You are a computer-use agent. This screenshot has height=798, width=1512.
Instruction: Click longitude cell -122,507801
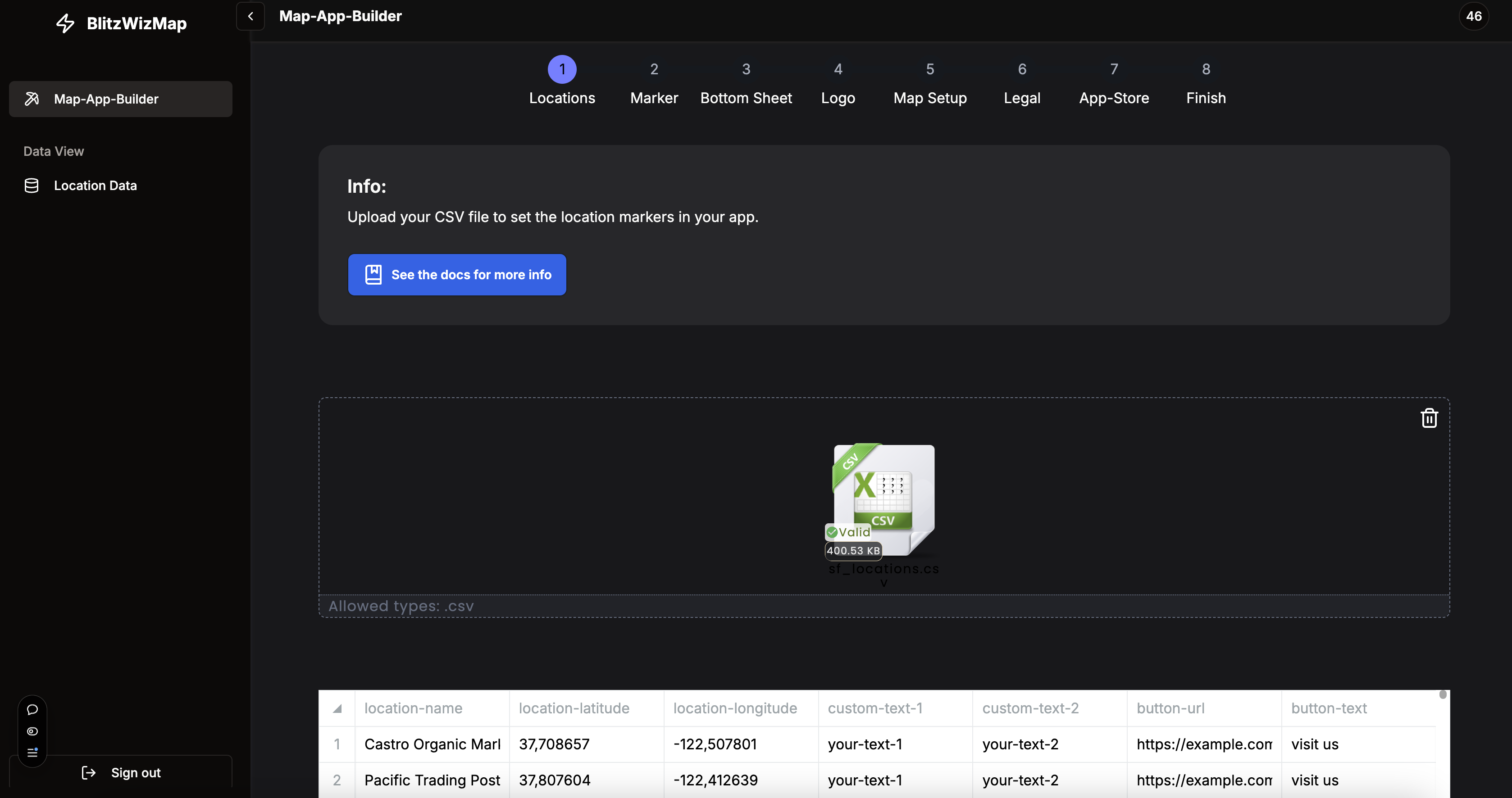(x=741, y=744)
